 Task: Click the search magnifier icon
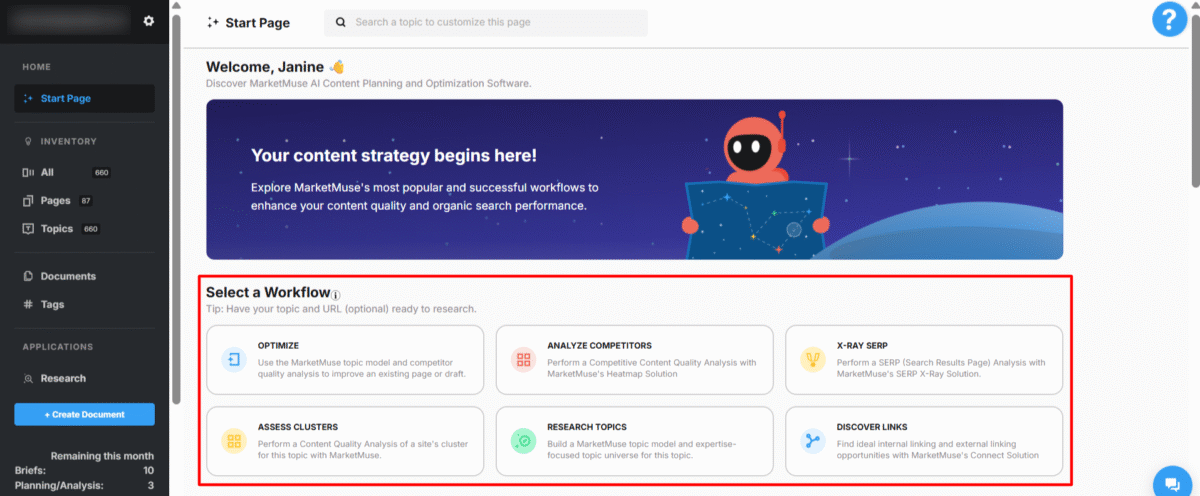341,22
